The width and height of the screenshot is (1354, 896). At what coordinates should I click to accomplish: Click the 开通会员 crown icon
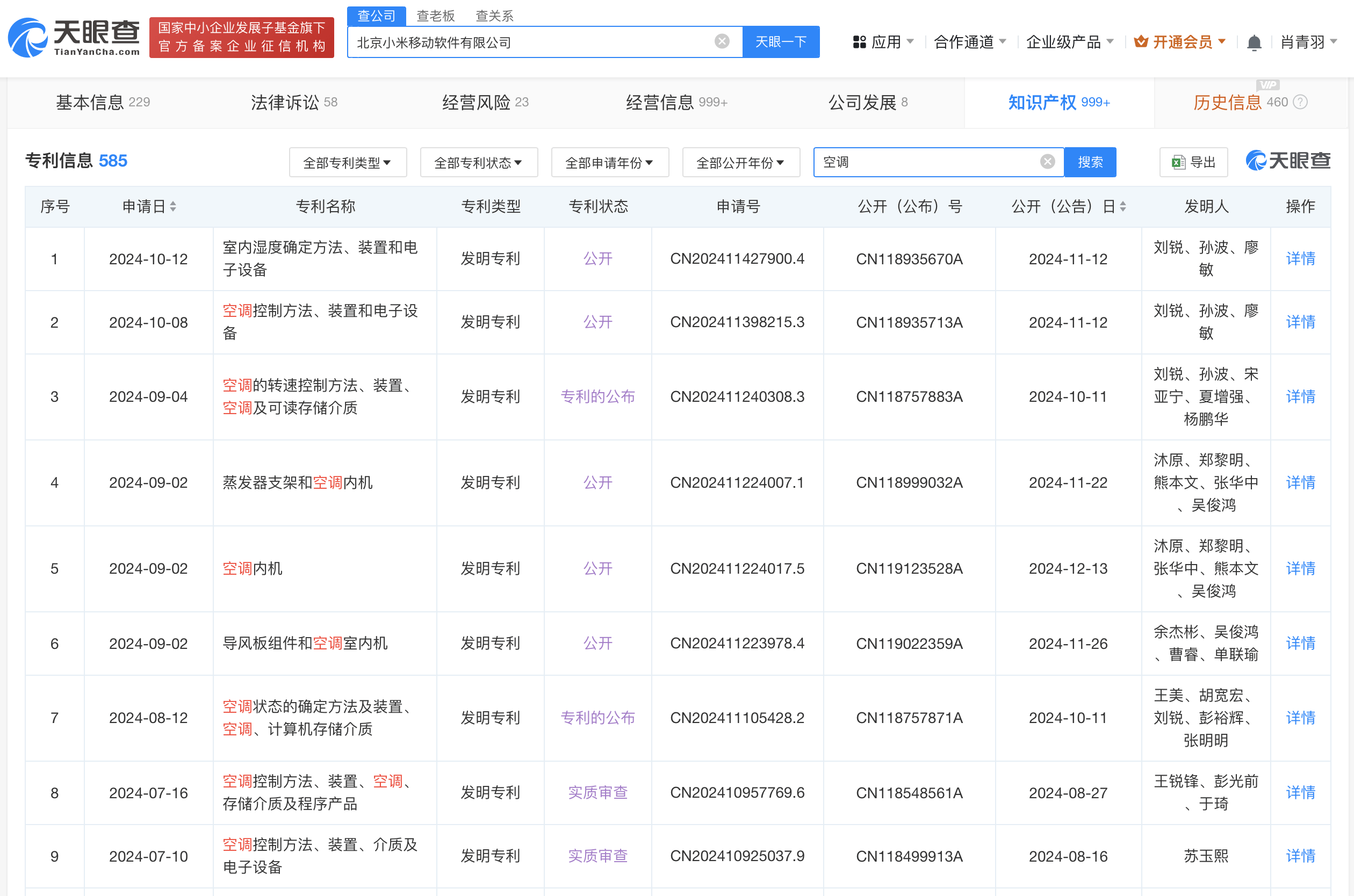coord(1140,42)
